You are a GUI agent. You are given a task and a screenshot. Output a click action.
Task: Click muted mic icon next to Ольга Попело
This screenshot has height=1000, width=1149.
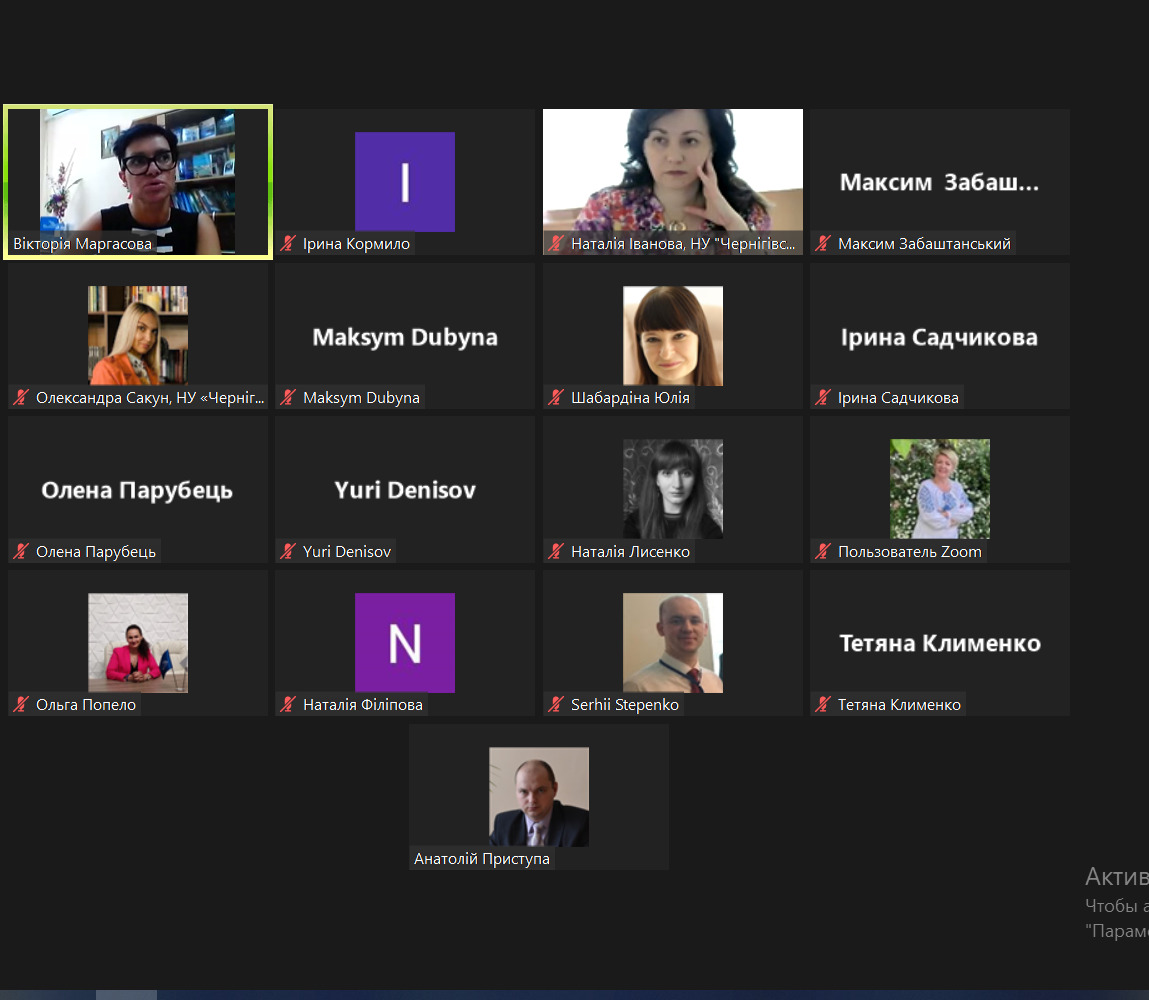point(21,705)
